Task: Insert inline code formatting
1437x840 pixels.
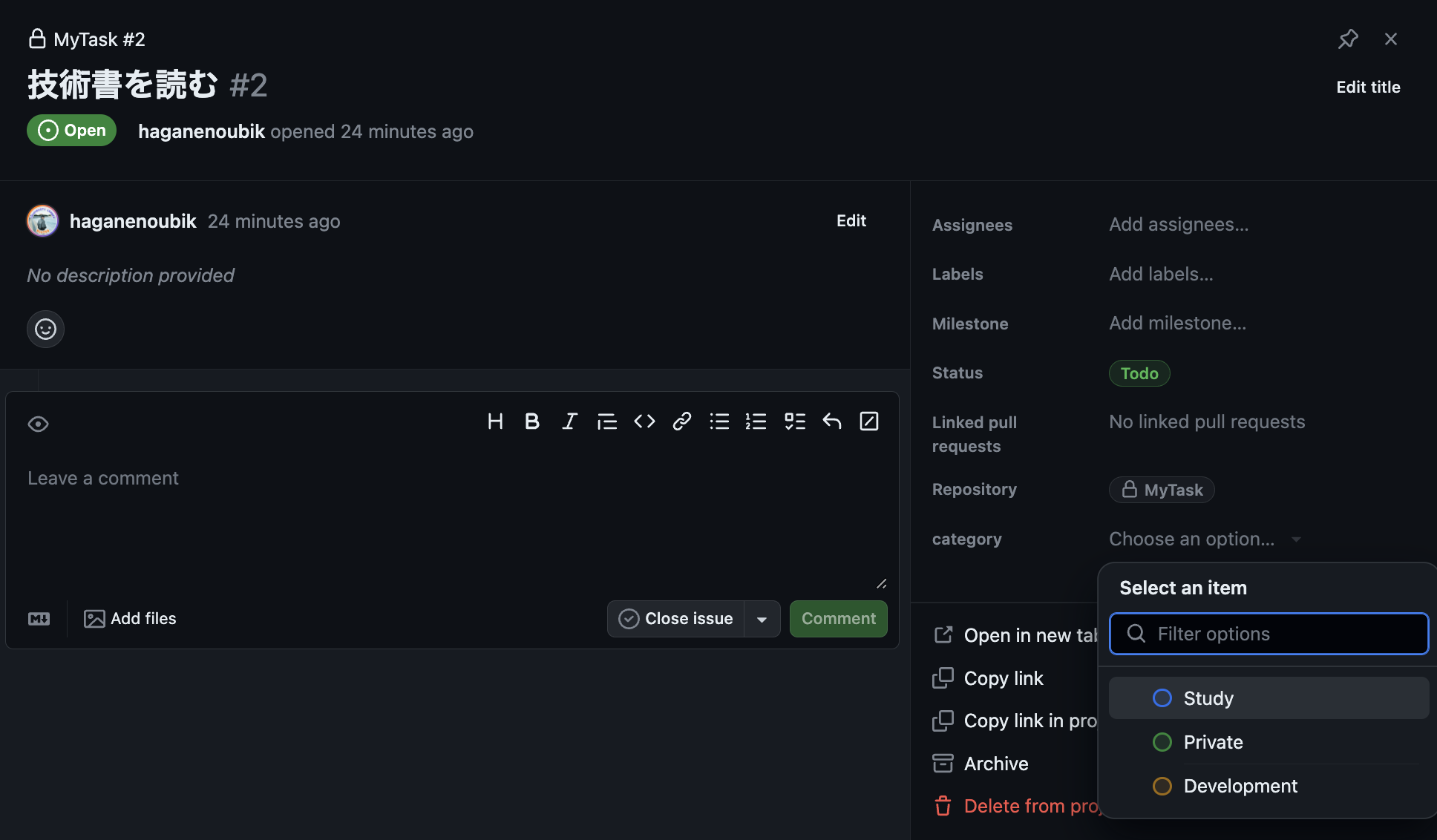Action: 644,421
